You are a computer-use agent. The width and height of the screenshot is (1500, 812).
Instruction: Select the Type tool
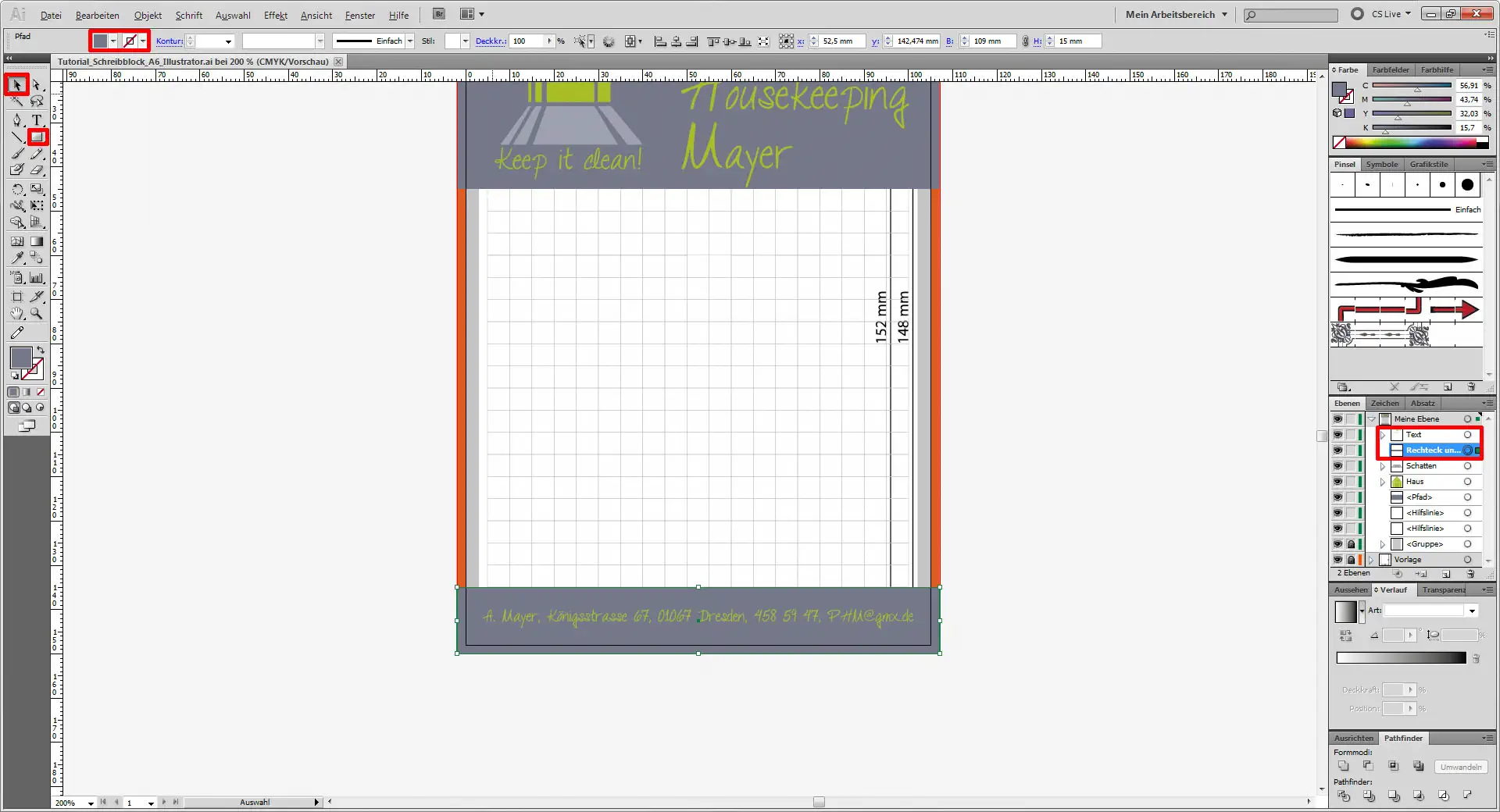(36, 119)
